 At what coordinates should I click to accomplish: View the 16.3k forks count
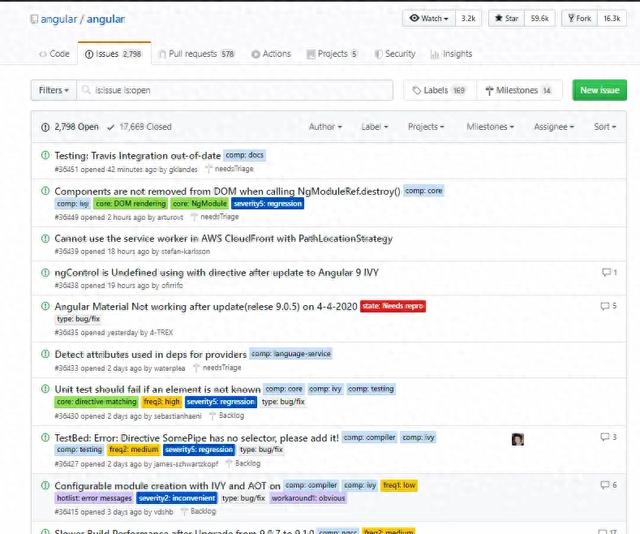[612, 18]
